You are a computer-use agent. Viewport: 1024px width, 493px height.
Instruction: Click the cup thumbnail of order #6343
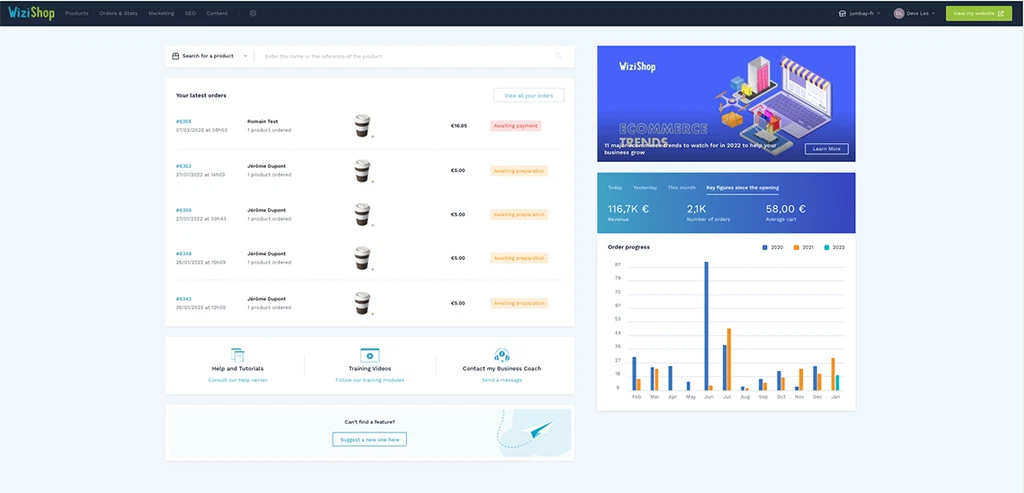tap(362, 303)
